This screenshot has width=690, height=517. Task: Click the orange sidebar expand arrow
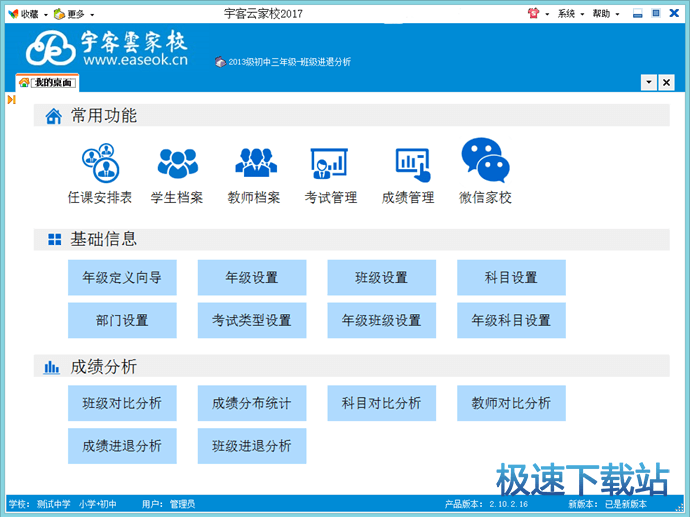coord(12,100)
